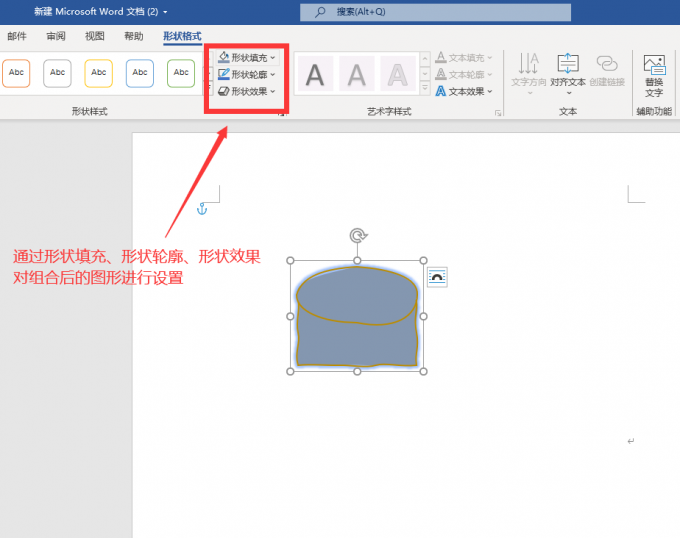Viewport: 680px width, 538px height.
Task: Click the 搜索 search box
Action: point(435,12)
